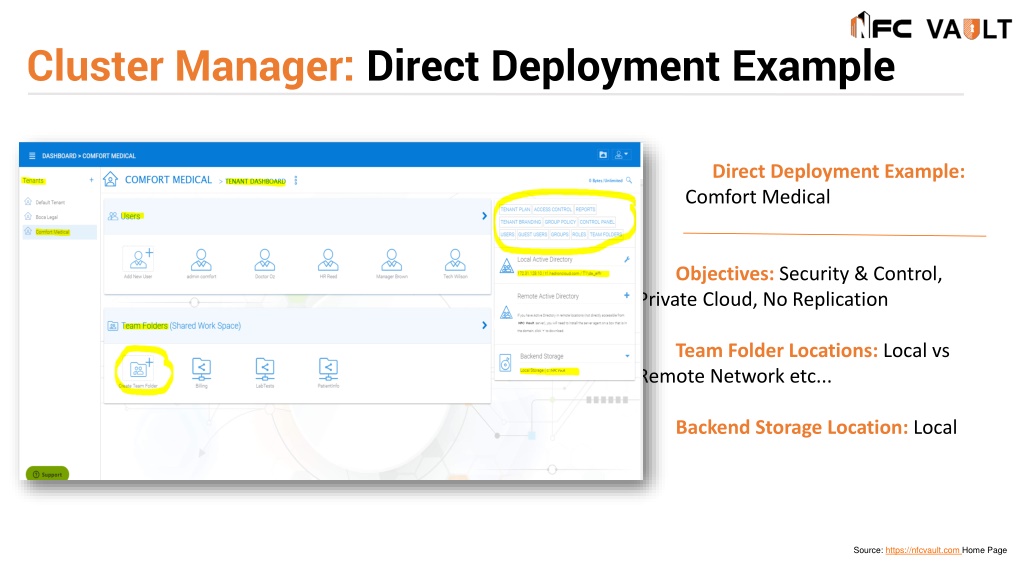The height and width of the screenshot is (576, 1024).
Task: Click the DASHBOARD > COMFORT MEDICAL breadcrumb
Action: pos(89,156)
